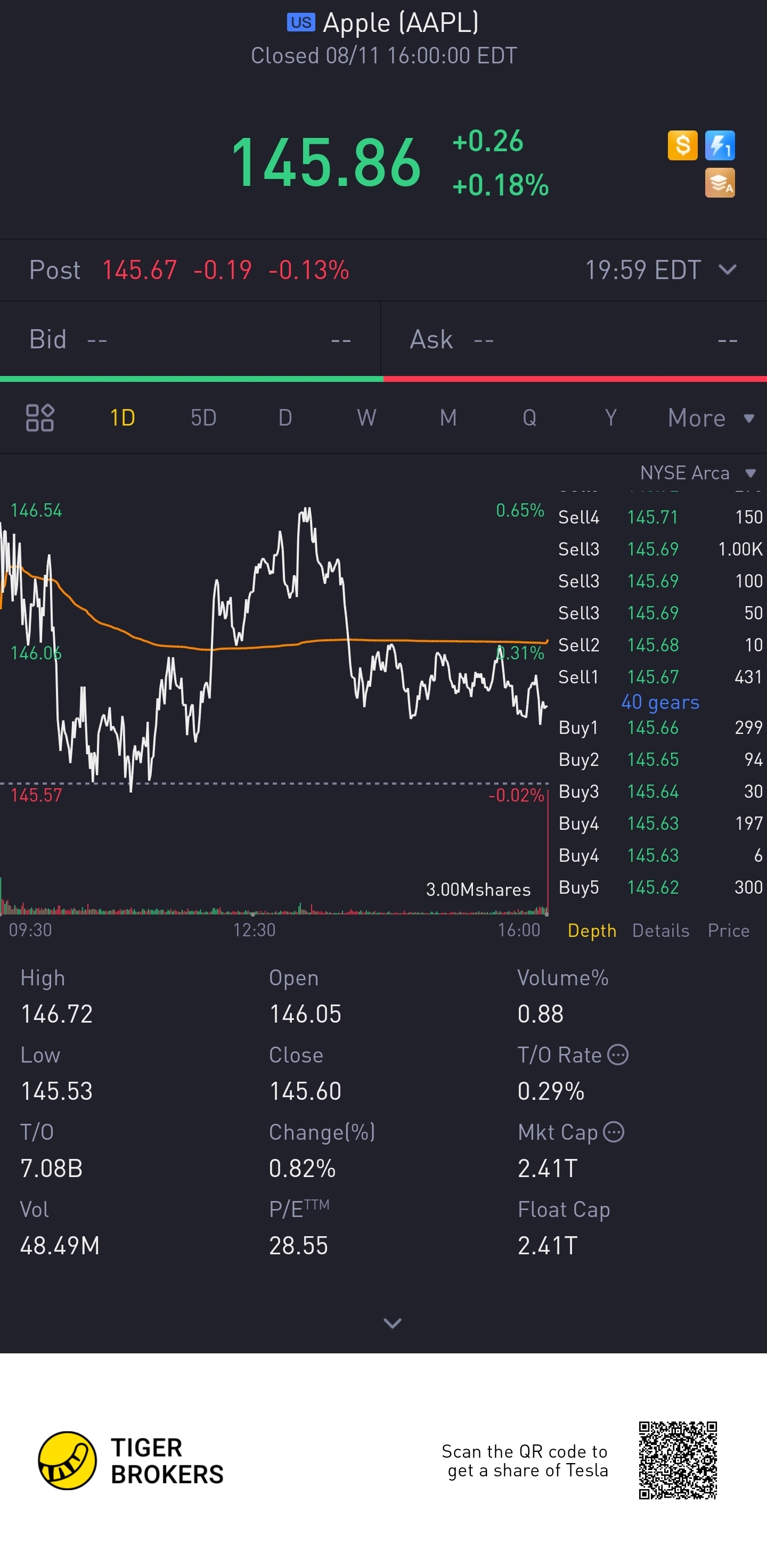Switch to monthly M chart tab

(x=448, y=418)
